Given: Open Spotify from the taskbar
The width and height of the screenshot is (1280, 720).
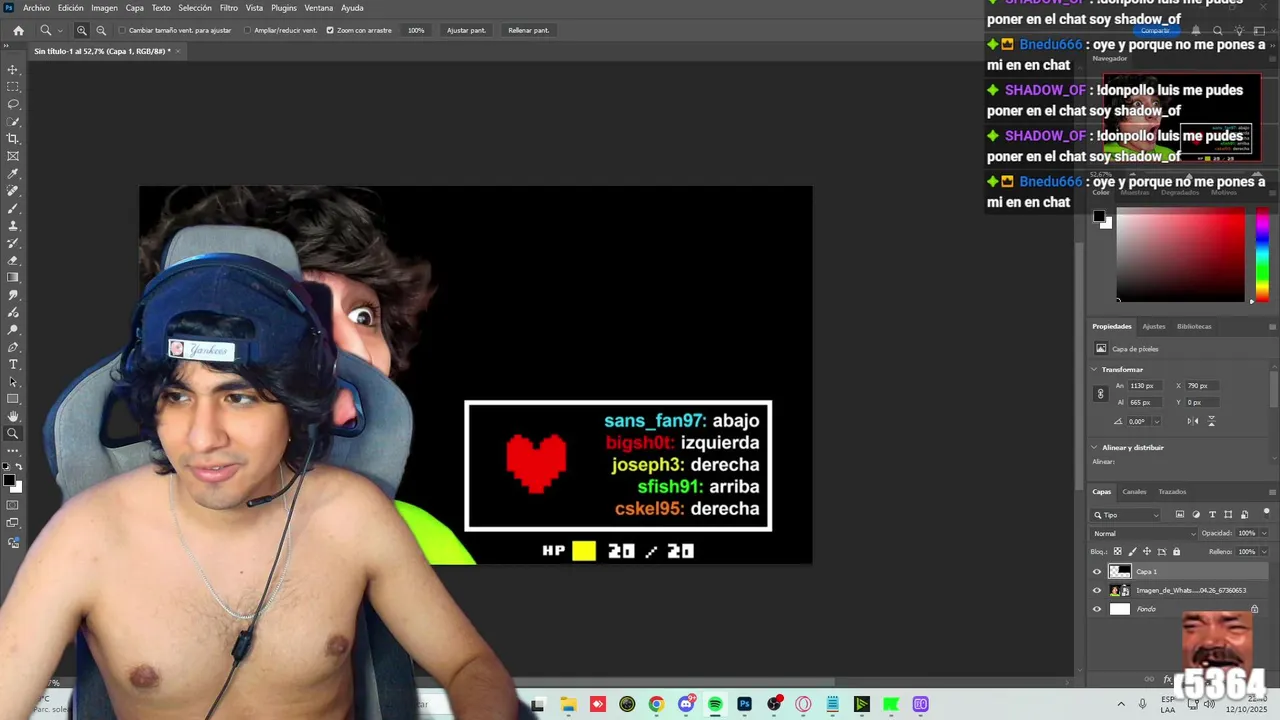Looking at the screenshot, I should pos(715,705).
